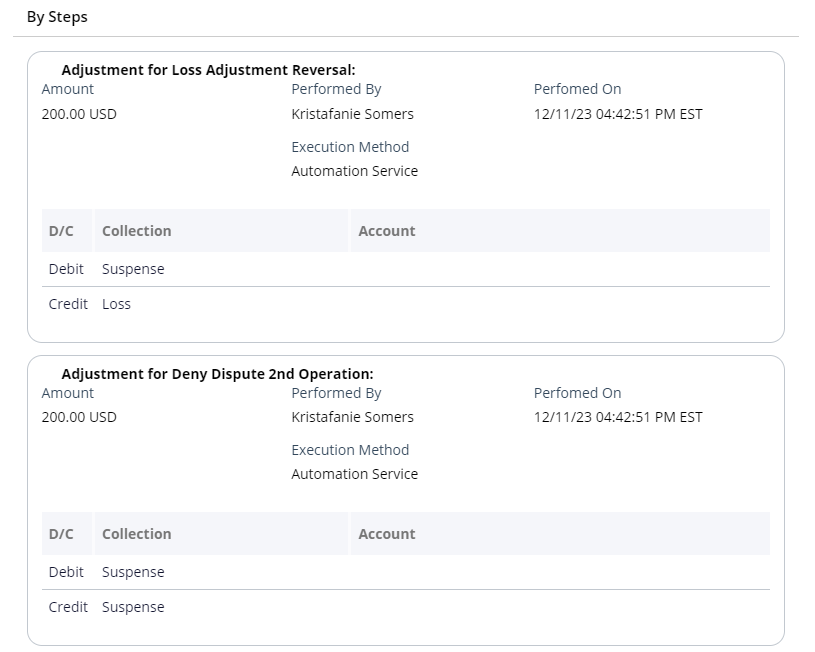Select the Credit Loss row
The image size is (815, 652).
pos(405,304)
